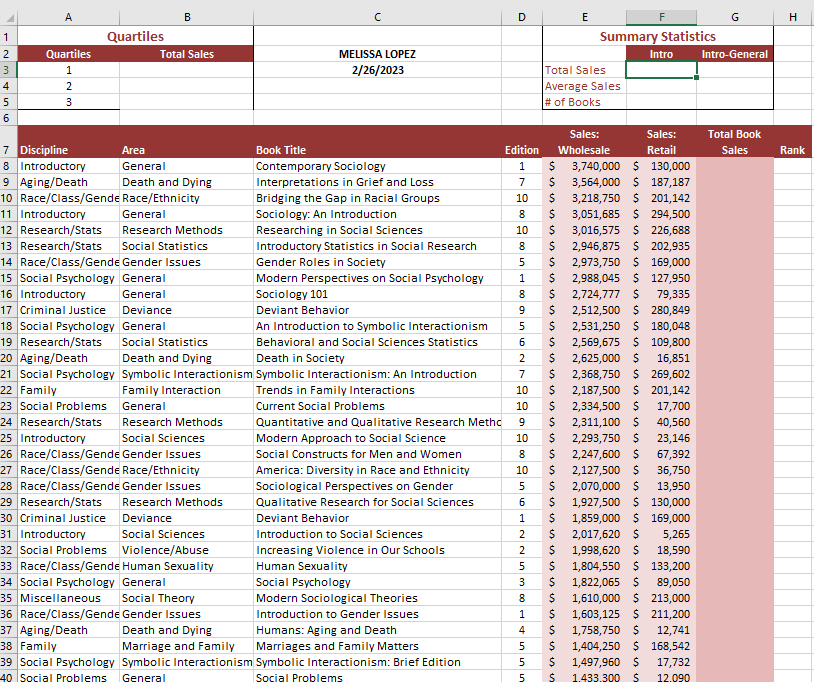The image size is (814, 682).
Task: Click the MELISSA LOPEZ cell
Action: [x=377, y=54]
